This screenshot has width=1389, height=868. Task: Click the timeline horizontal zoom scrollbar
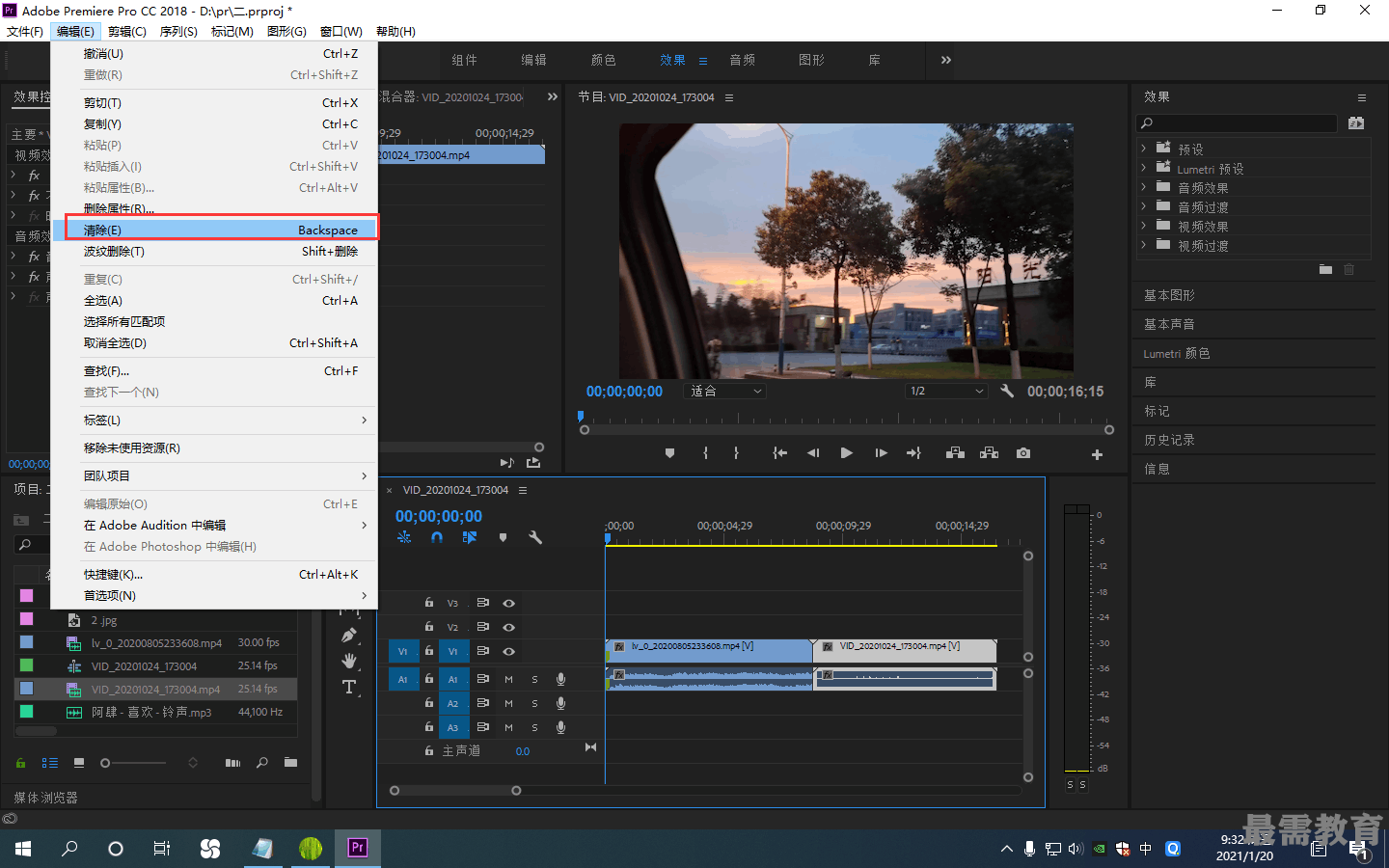click(455, 791)
